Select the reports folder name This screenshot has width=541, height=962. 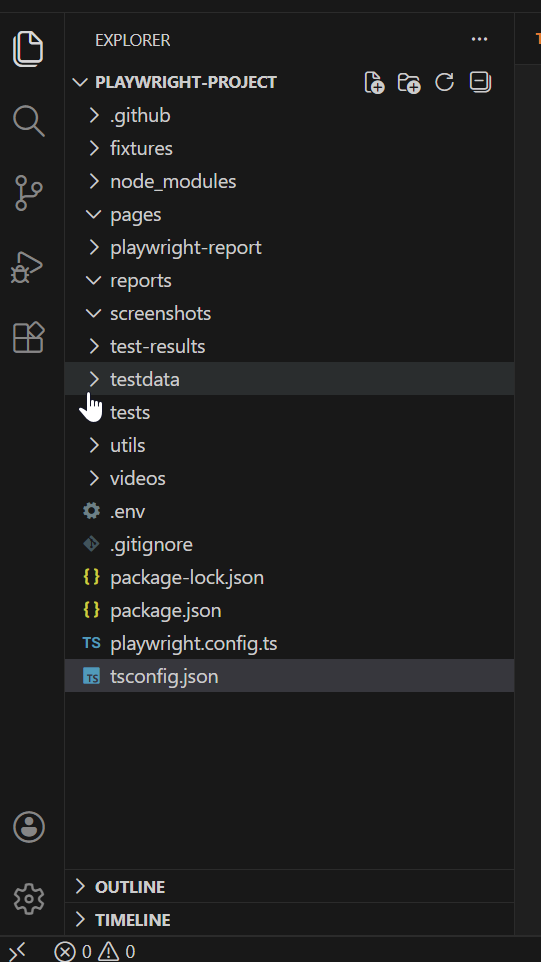point(140,280)
